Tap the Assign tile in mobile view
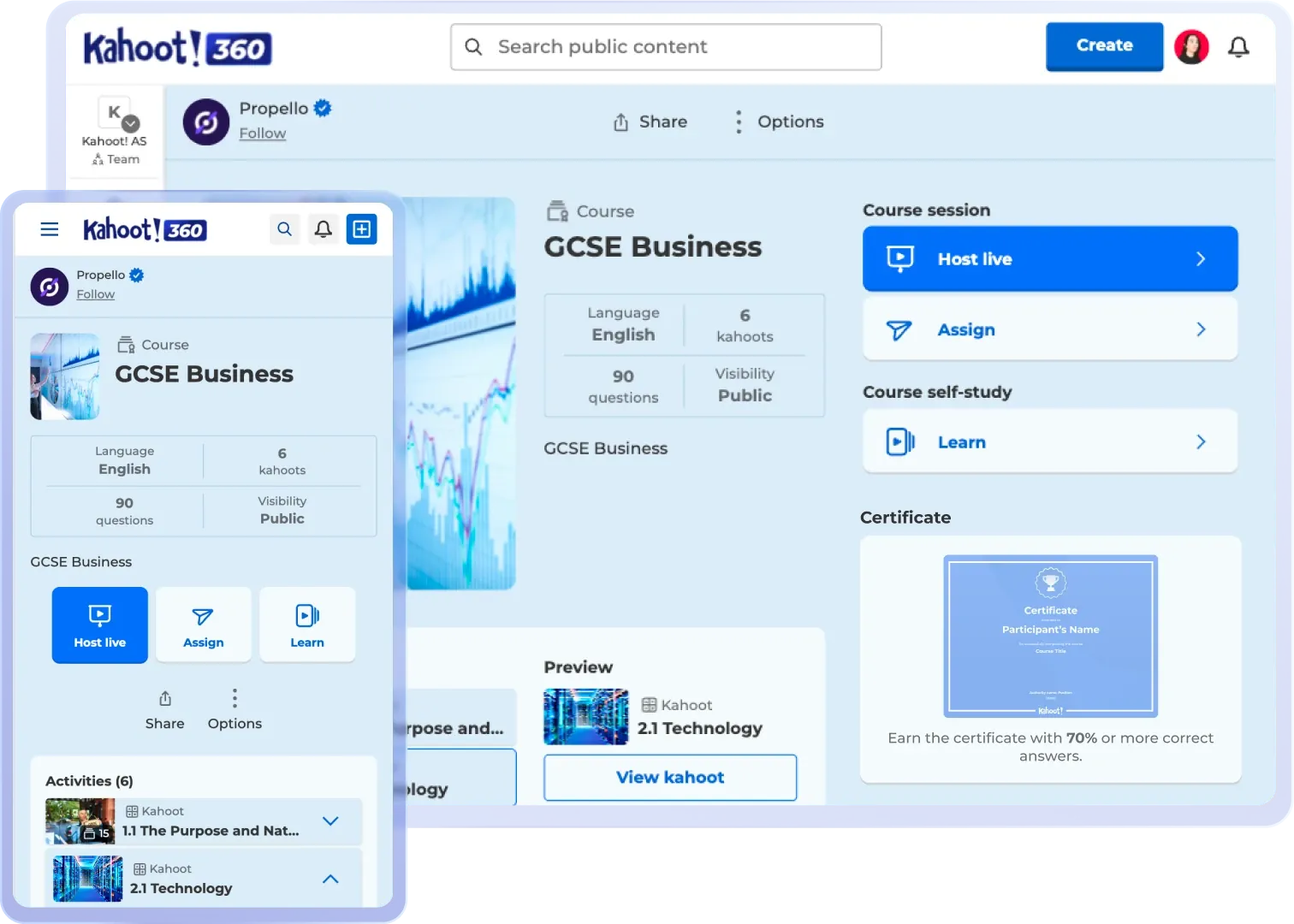Viewport: 1294px width, 924px height. point(204,625)
